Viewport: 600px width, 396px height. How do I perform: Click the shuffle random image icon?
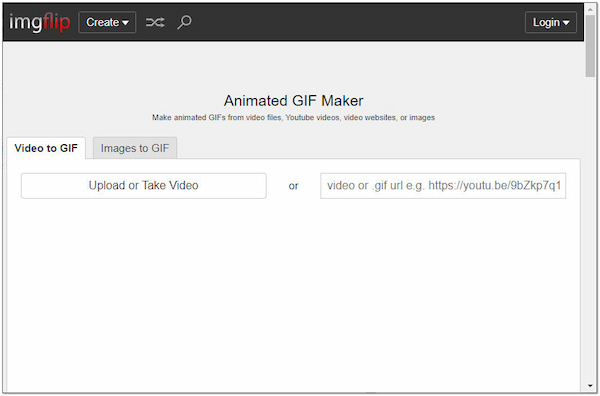[x=155, y=22]
